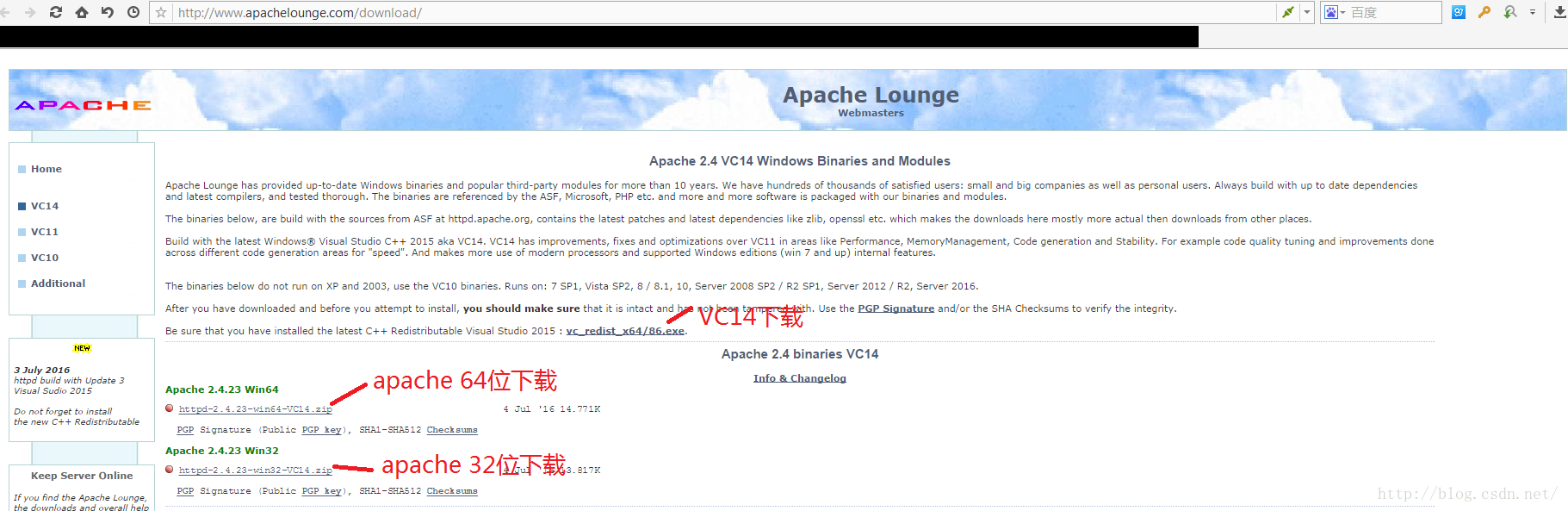This screenshot has height=511, width=1568.
Task: Expand the address bar dropdown arrow
Action: pos(1307,12)
